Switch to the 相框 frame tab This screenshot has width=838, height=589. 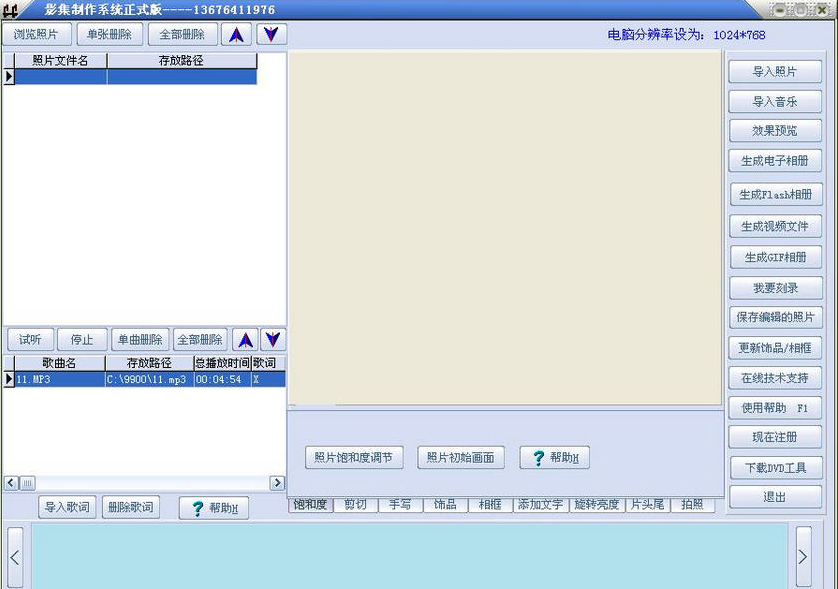tap(489, 505)
